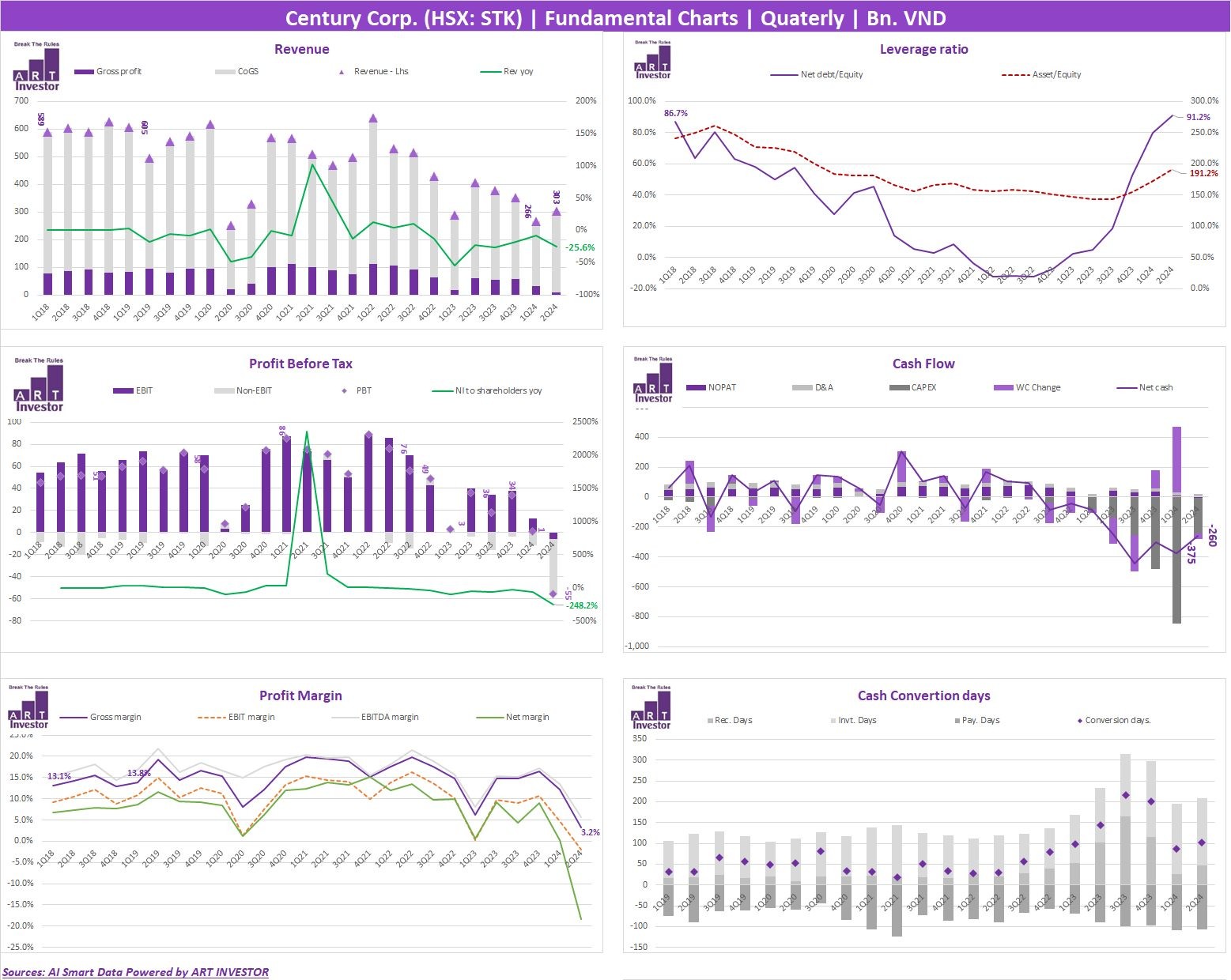Click the 2500% axis value in Profit Before Tax
The width and height of the screenshot is (1231, 980).
[x=585, y=421]
